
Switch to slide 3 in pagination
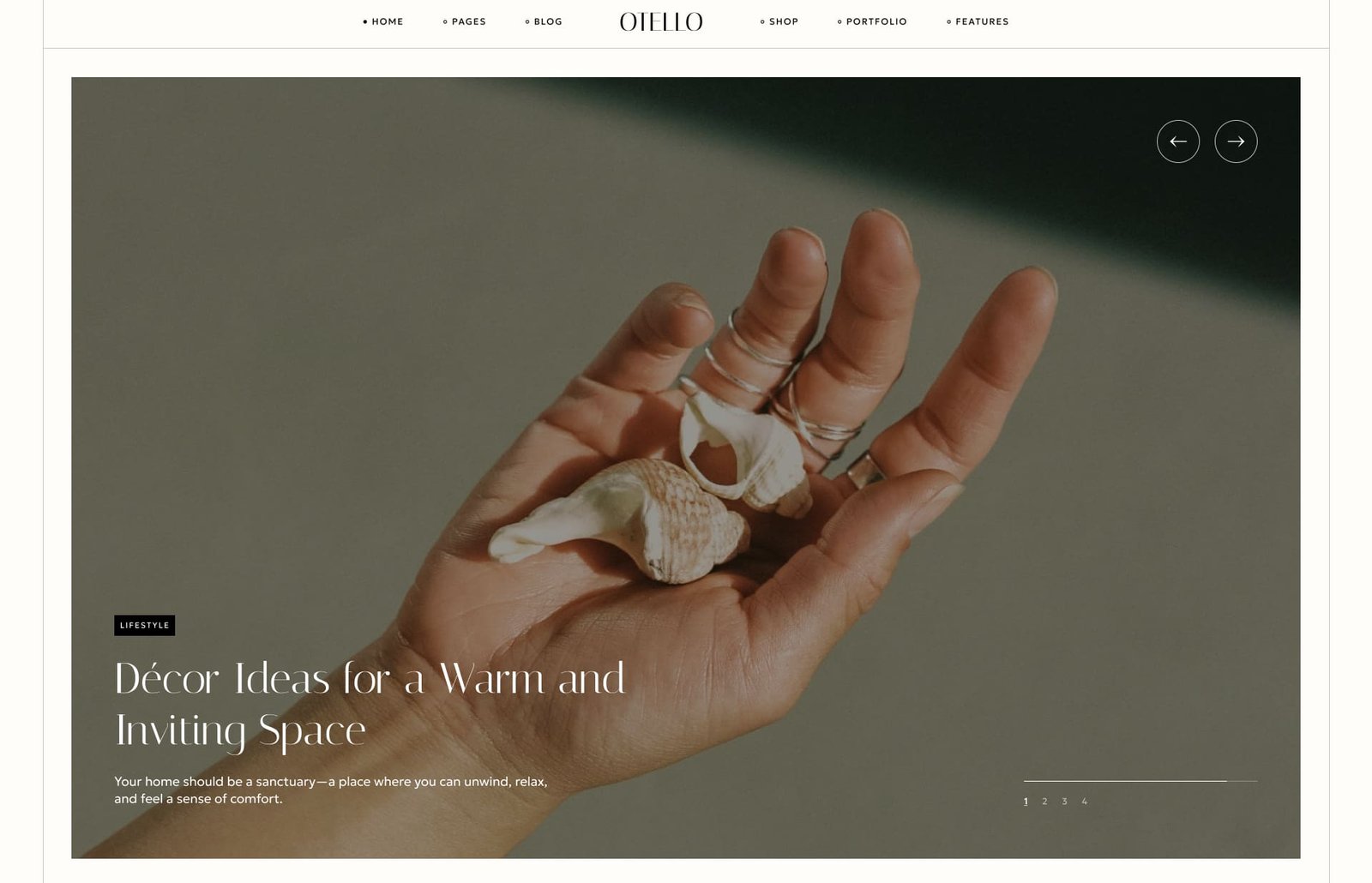(x=1064, y=802)
